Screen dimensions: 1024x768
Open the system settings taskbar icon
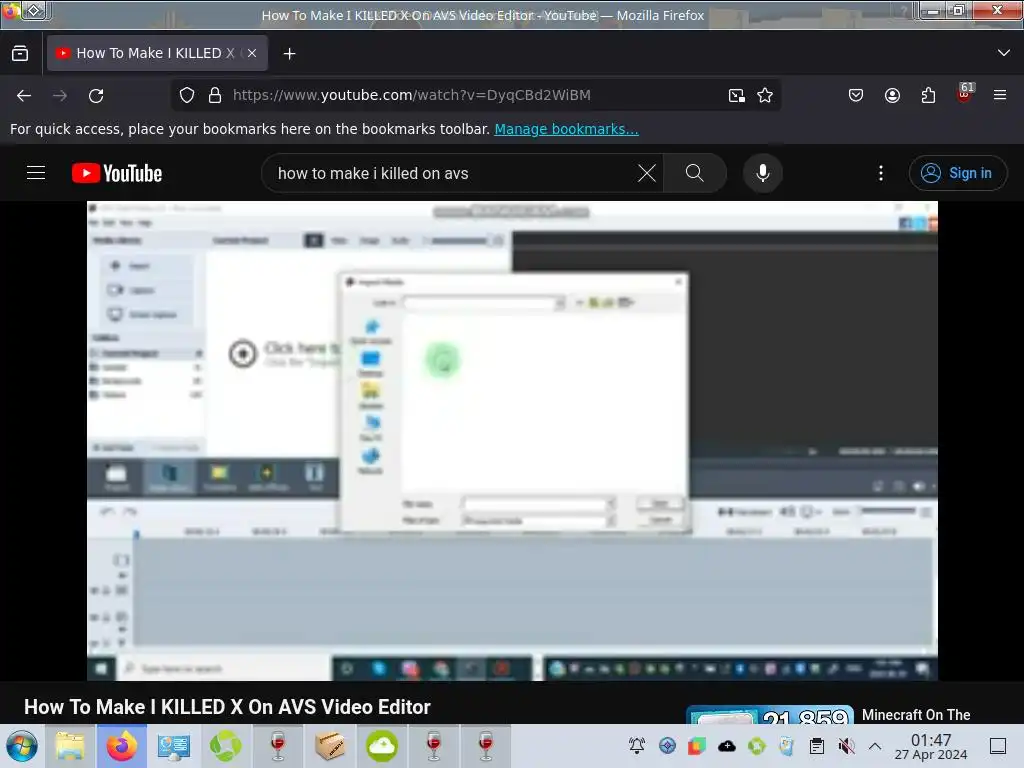(174, 746)
